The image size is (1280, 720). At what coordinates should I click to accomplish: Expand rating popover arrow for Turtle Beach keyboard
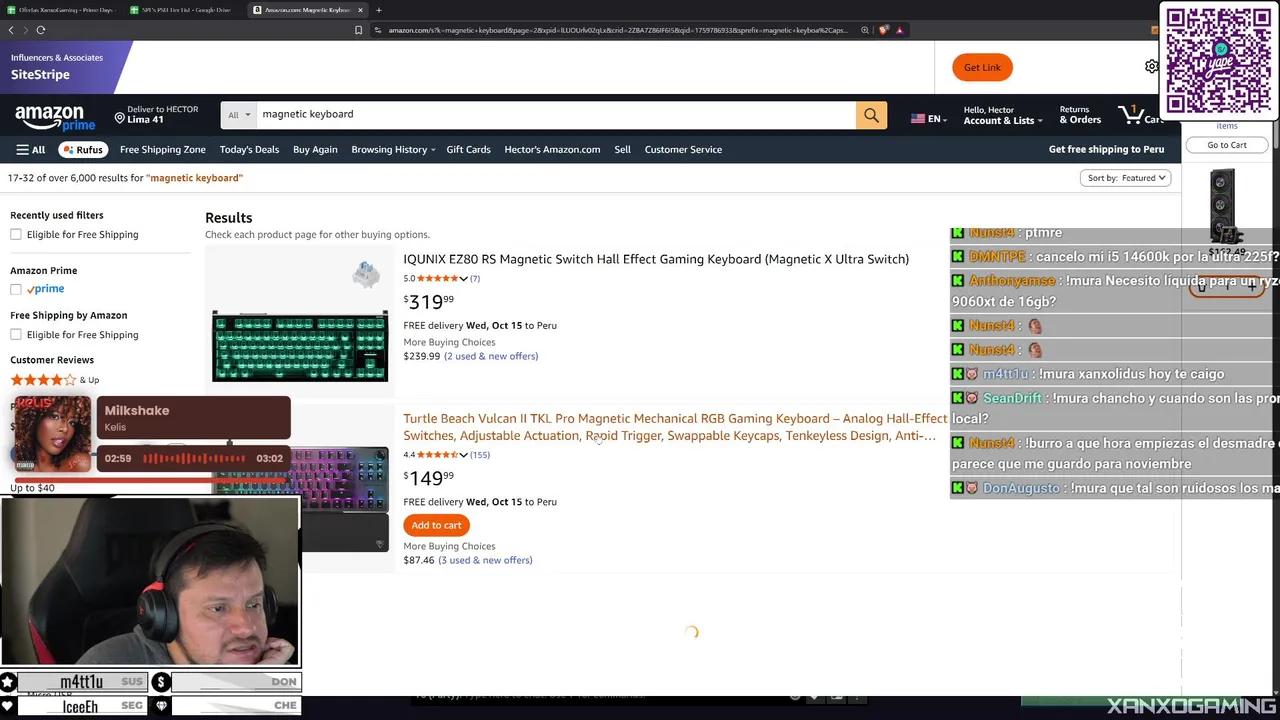pos(464,455)
